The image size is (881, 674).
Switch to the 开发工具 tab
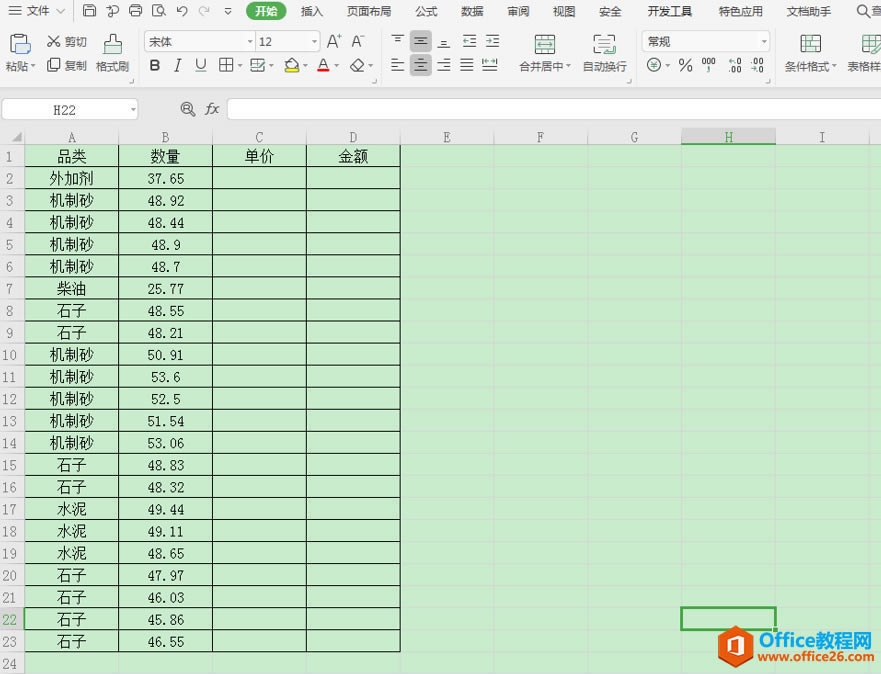coord(670,11)
